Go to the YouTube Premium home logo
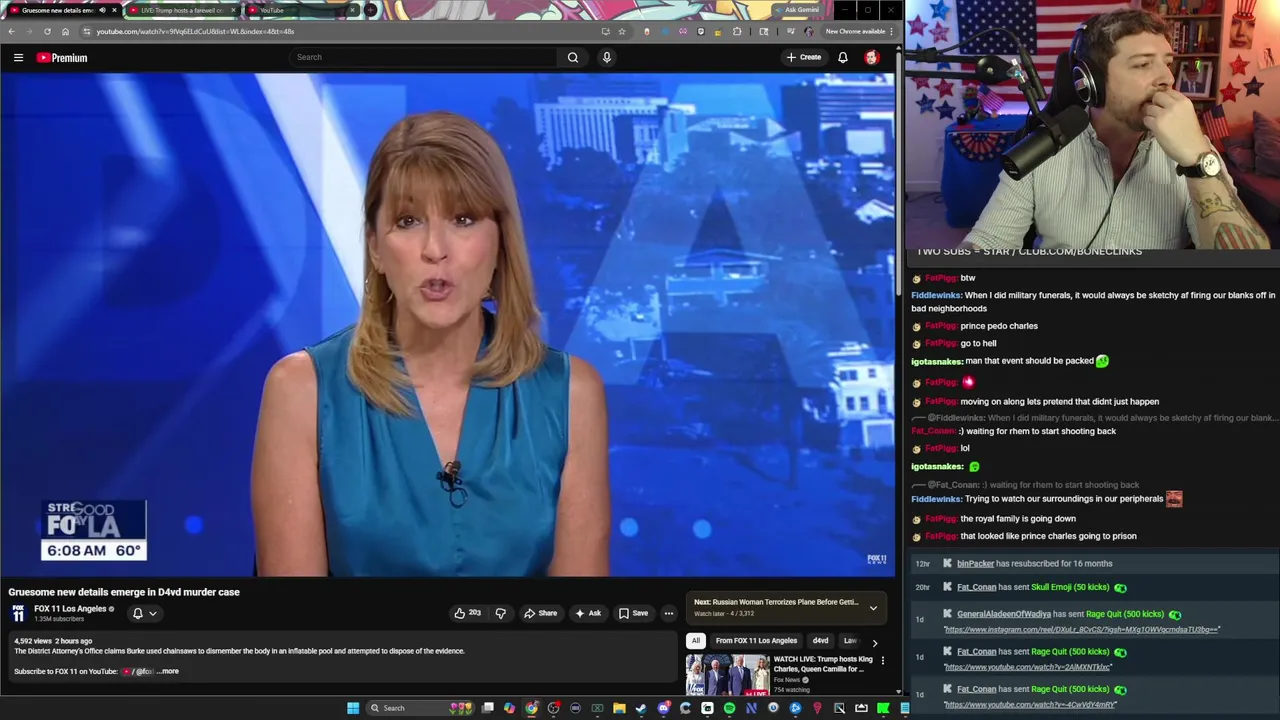The width and height of the screenshot is (1280, 720). coord(62,58)
